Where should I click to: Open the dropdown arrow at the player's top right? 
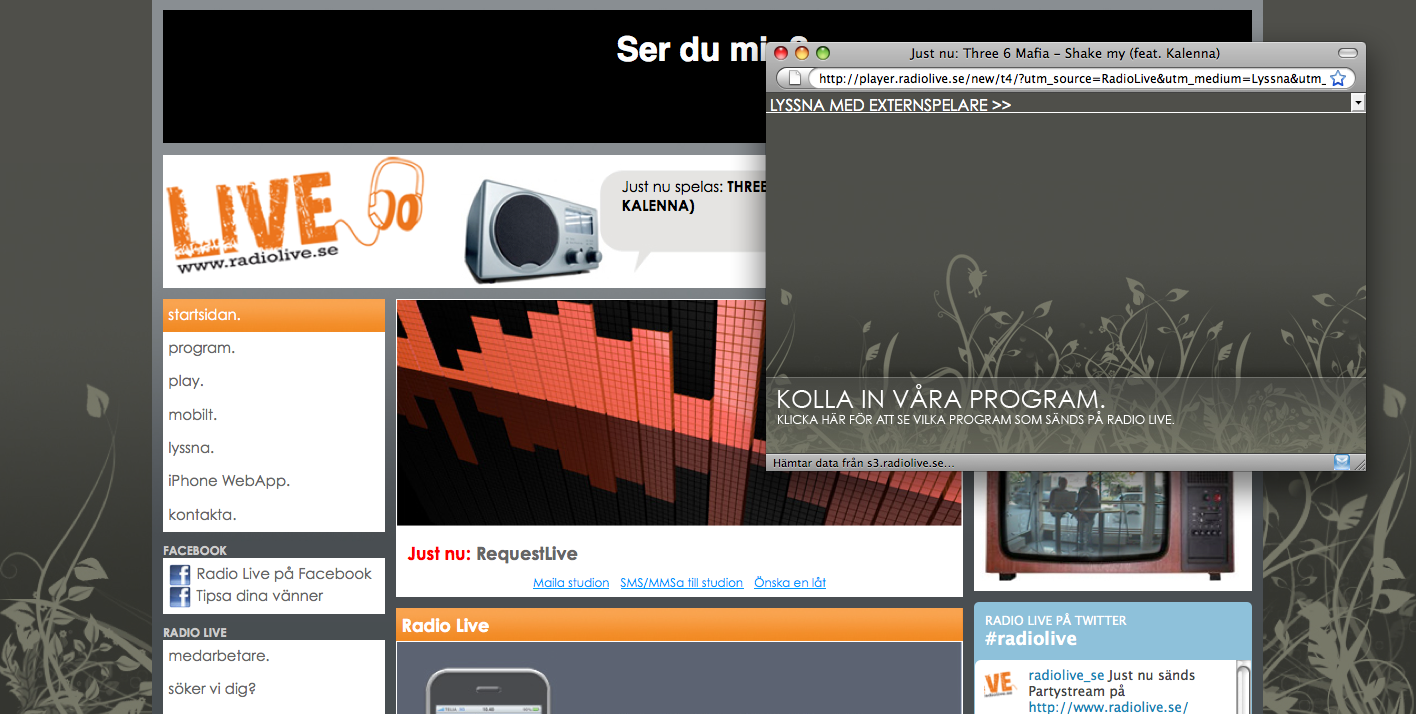[x=1358, y=102]
